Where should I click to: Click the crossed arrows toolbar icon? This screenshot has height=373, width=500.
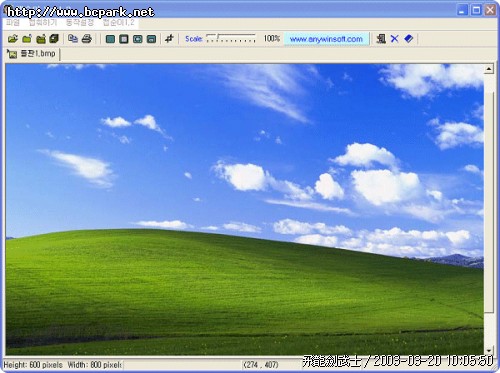click(x=169, y=39)
